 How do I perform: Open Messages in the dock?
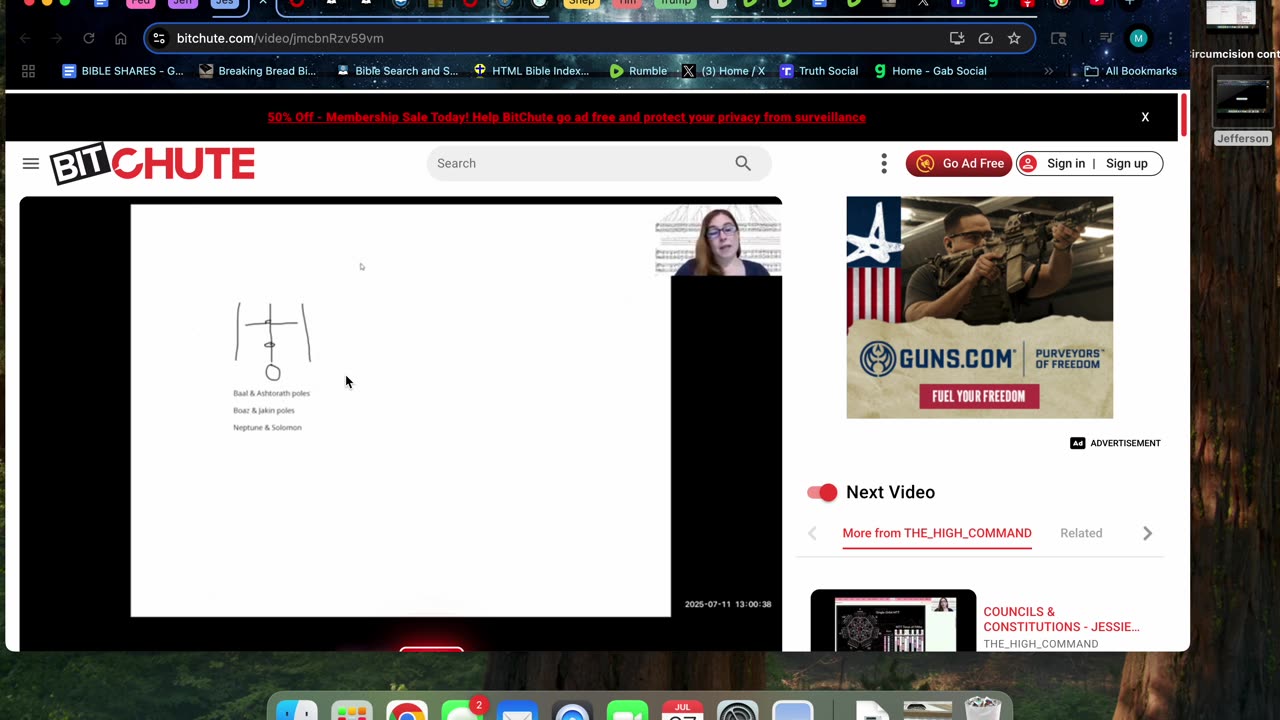(461, 710)
